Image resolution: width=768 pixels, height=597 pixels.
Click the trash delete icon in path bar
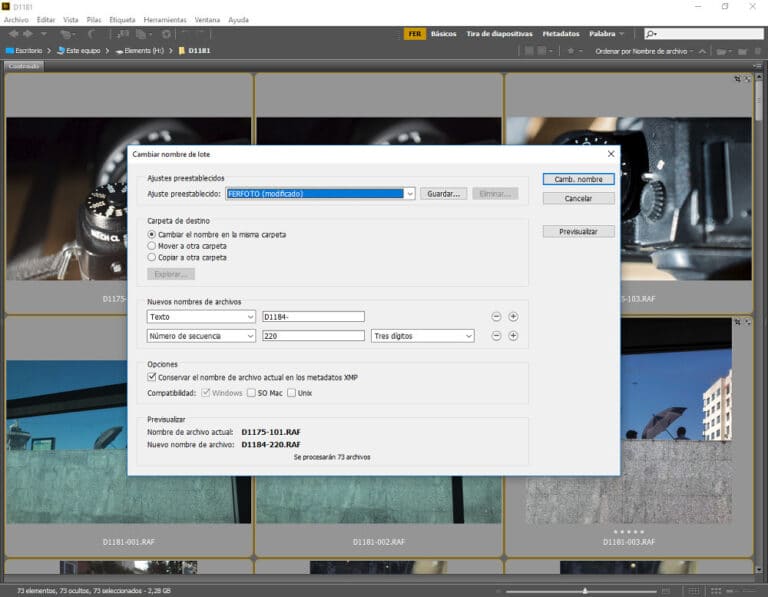pos(757,51)
